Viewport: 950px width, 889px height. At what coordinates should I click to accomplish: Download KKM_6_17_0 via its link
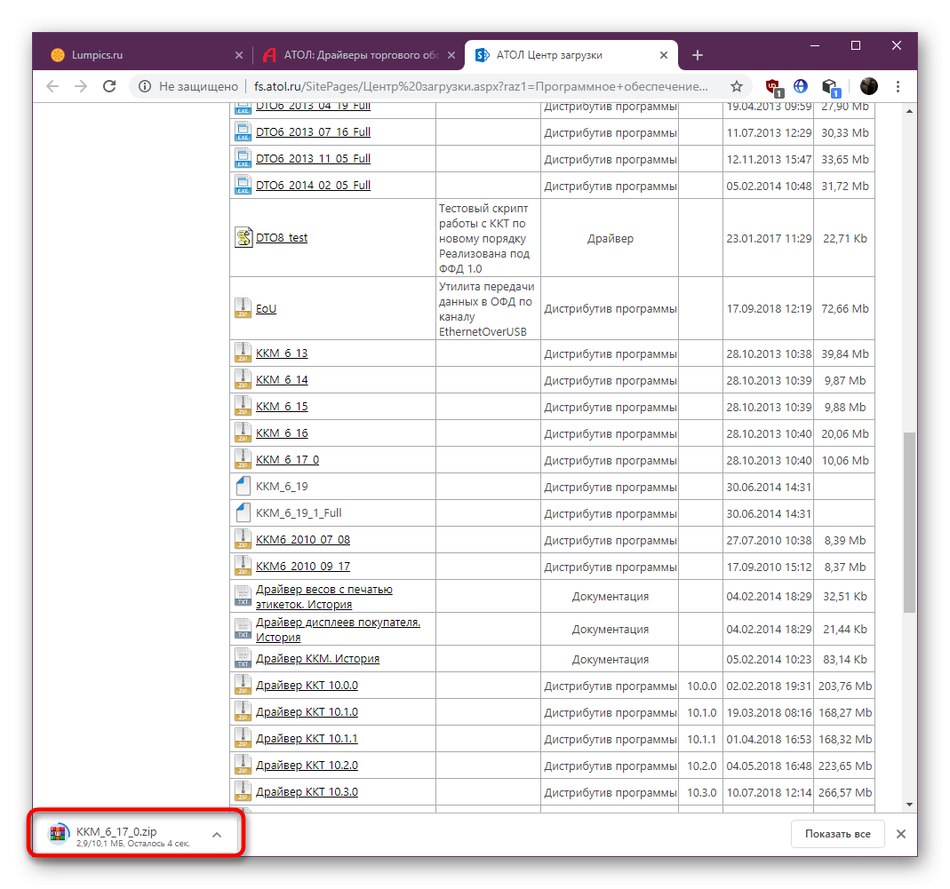click(287, 460)
